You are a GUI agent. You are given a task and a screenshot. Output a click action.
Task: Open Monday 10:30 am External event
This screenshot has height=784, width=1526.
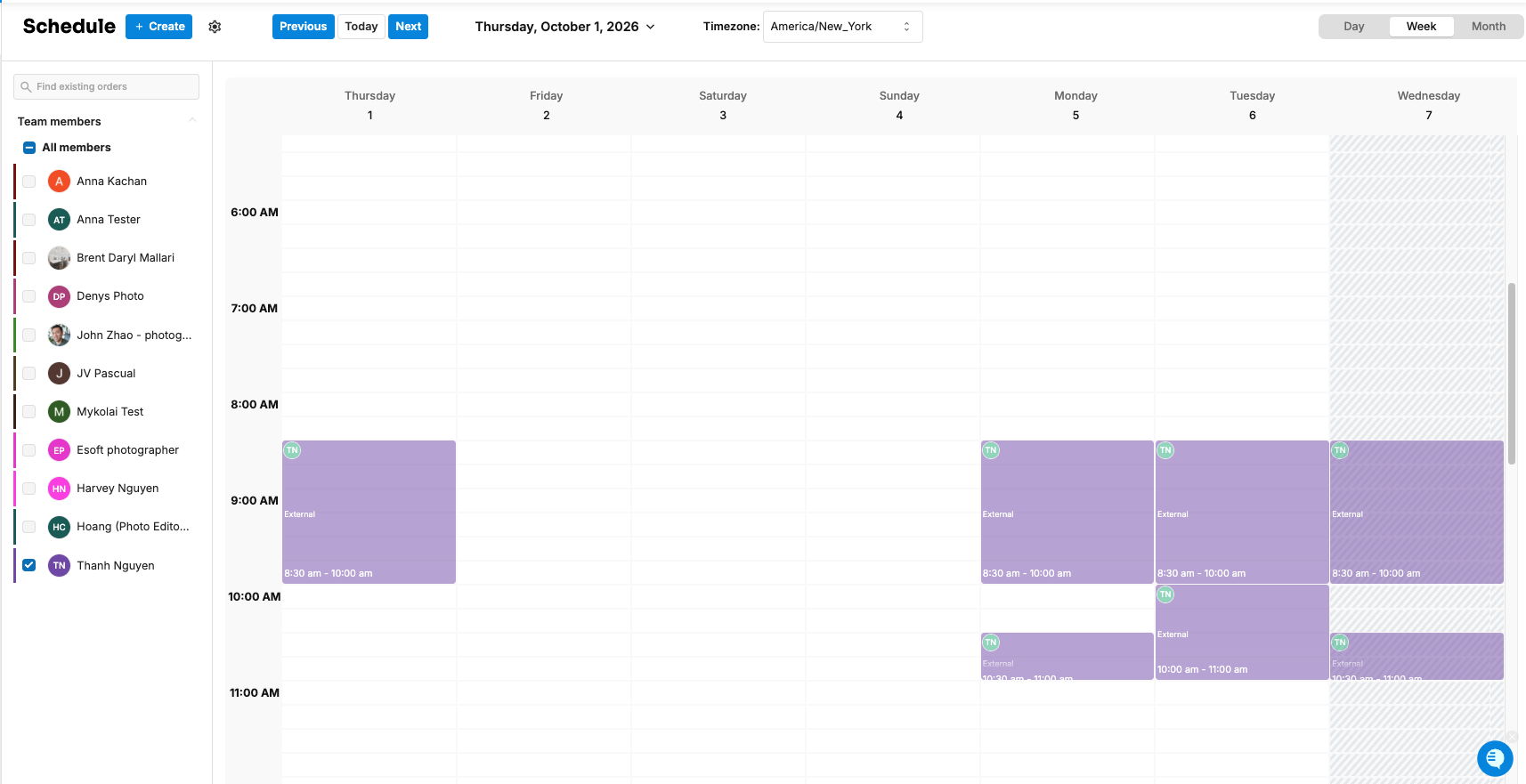click(1067, 657)
